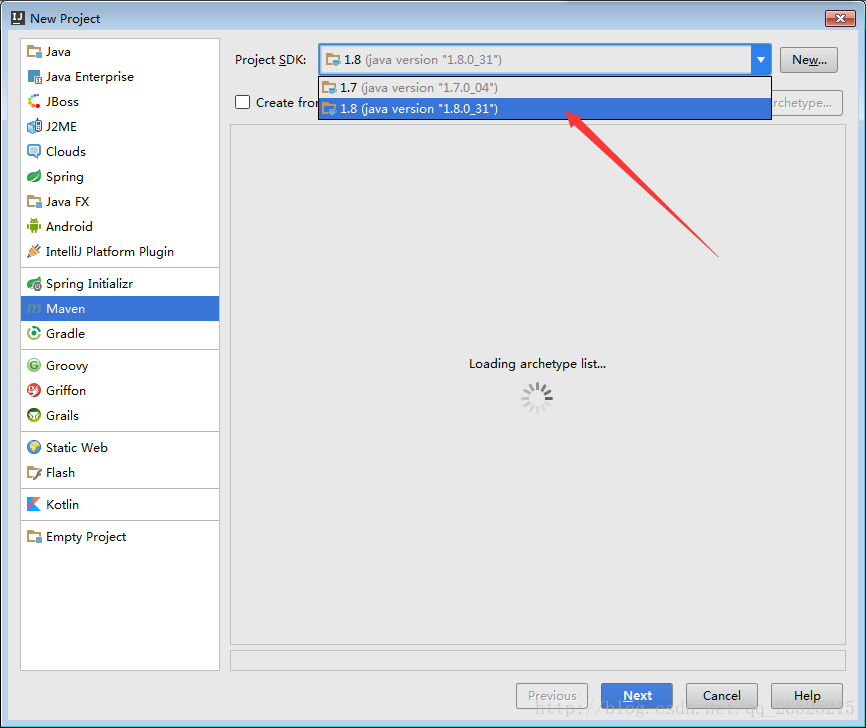Viewport: 866px width, 728px height.
Task: Choose SDK 1.8 java version 1.8.0_31 option
Action: pyautogui.click(x=545, y=109)
